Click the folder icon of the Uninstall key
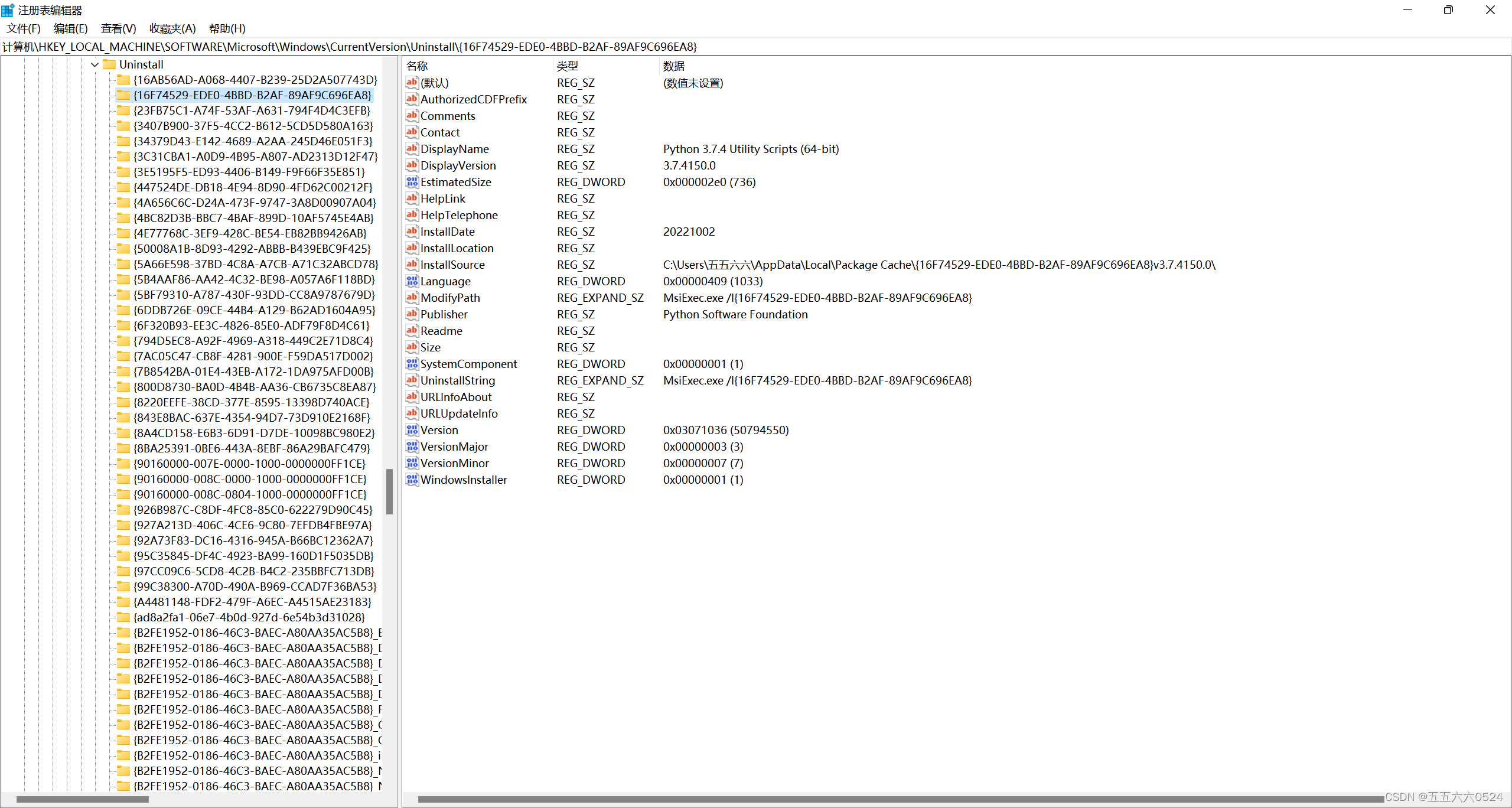1512x808 pixels. (109, 64)
